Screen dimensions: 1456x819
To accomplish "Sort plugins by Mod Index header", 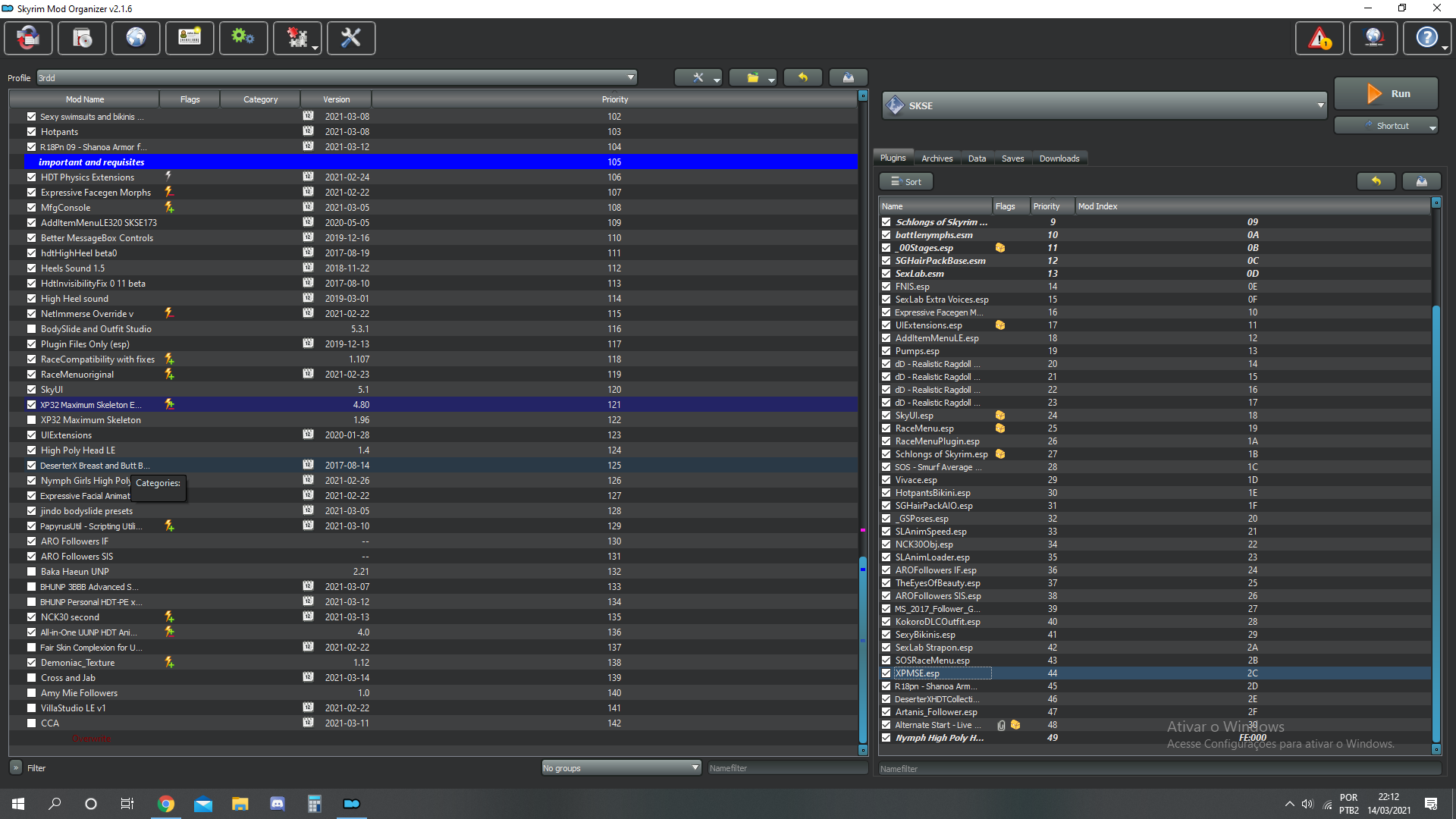I will 1252,206.
